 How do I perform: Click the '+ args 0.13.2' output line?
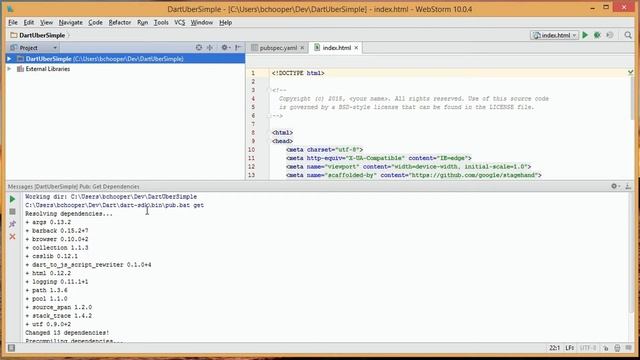(48, 222)
